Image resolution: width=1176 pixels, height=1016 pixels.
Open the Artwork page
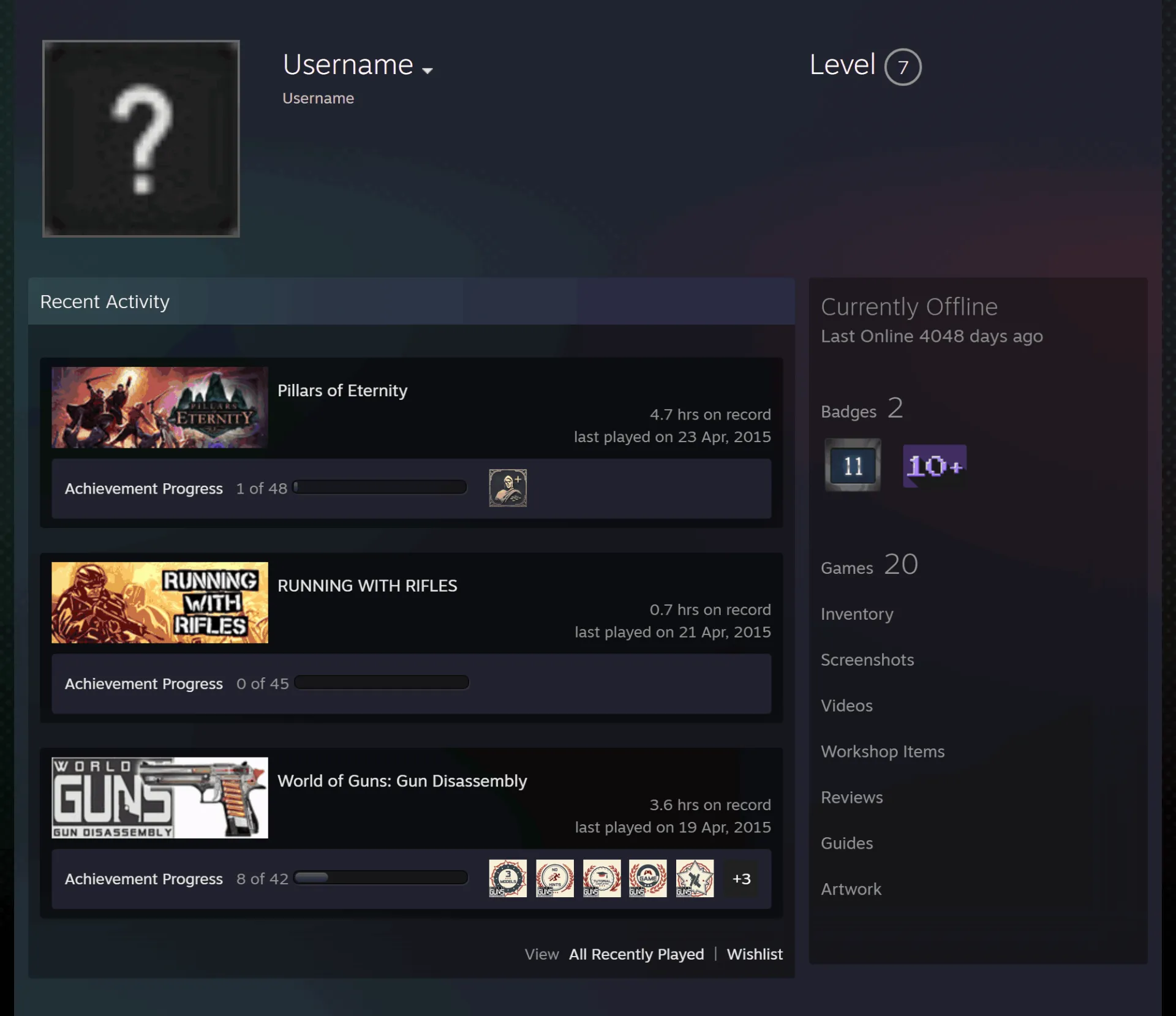pyautogui.click(x=851, y=889)
